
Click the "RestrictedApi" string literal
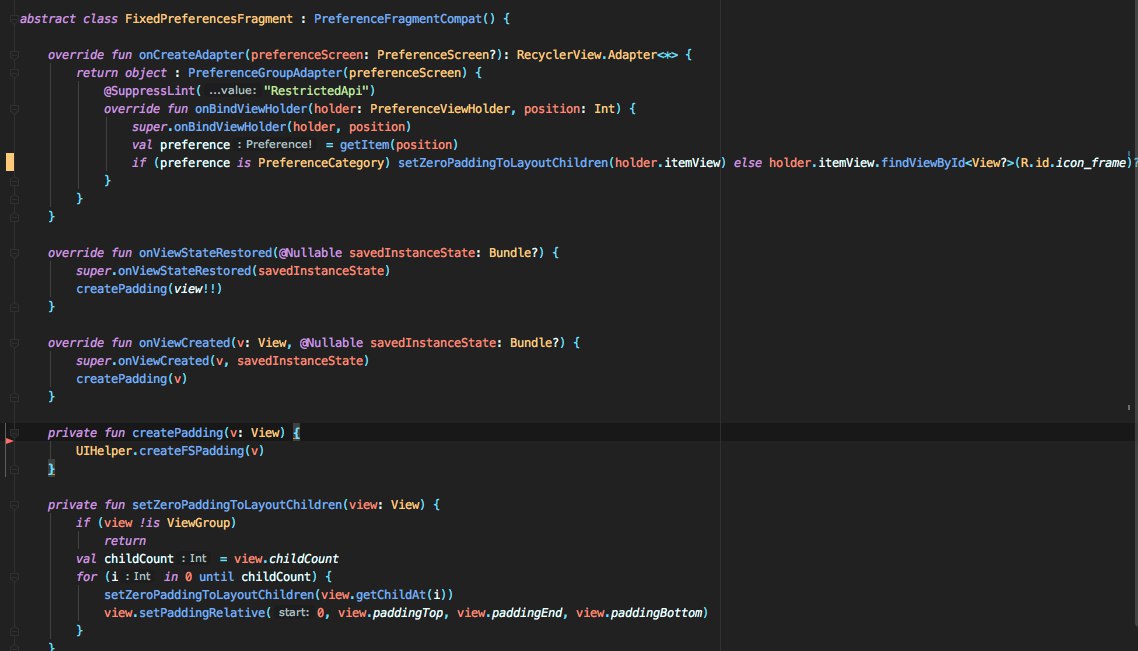316,91
